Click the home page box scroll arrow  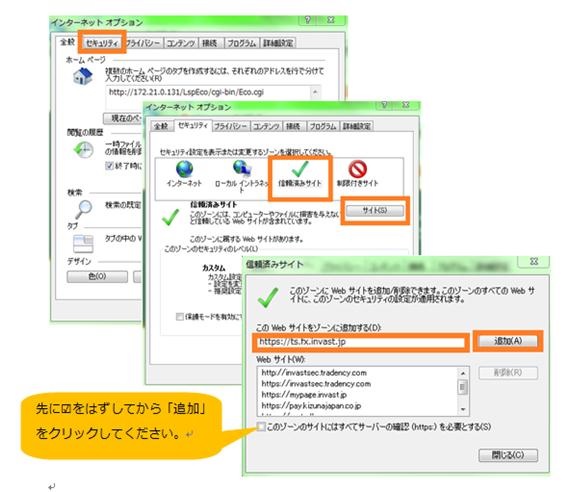(315, 92)
